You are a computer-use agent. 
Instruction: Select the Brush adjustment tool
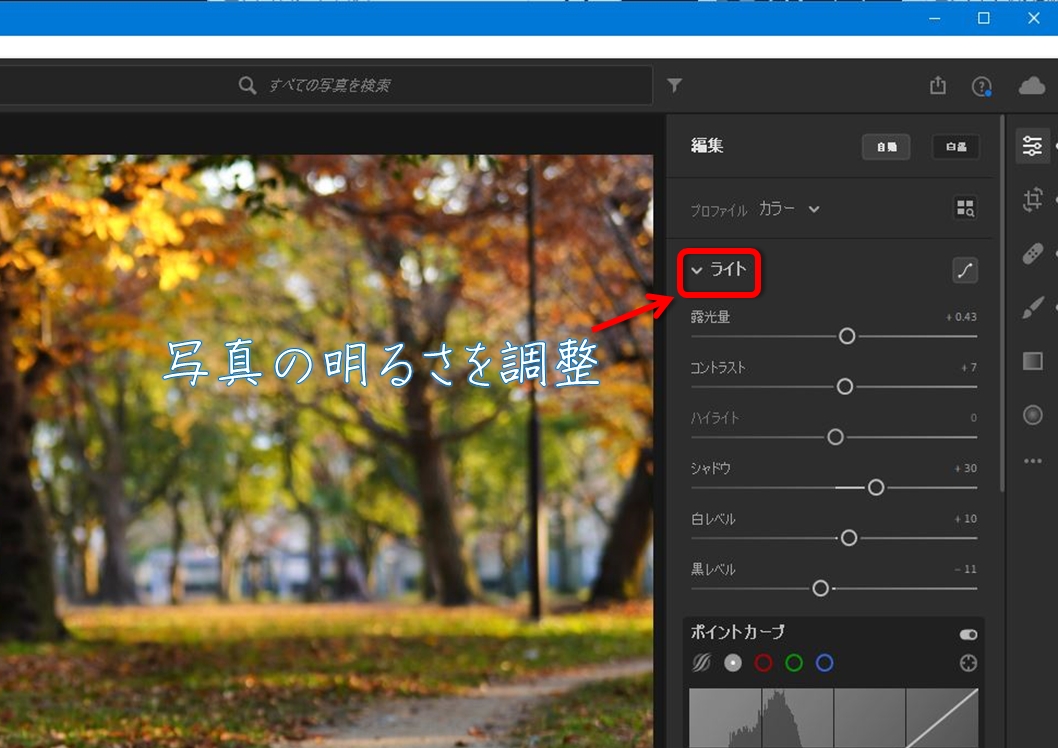1032,308
